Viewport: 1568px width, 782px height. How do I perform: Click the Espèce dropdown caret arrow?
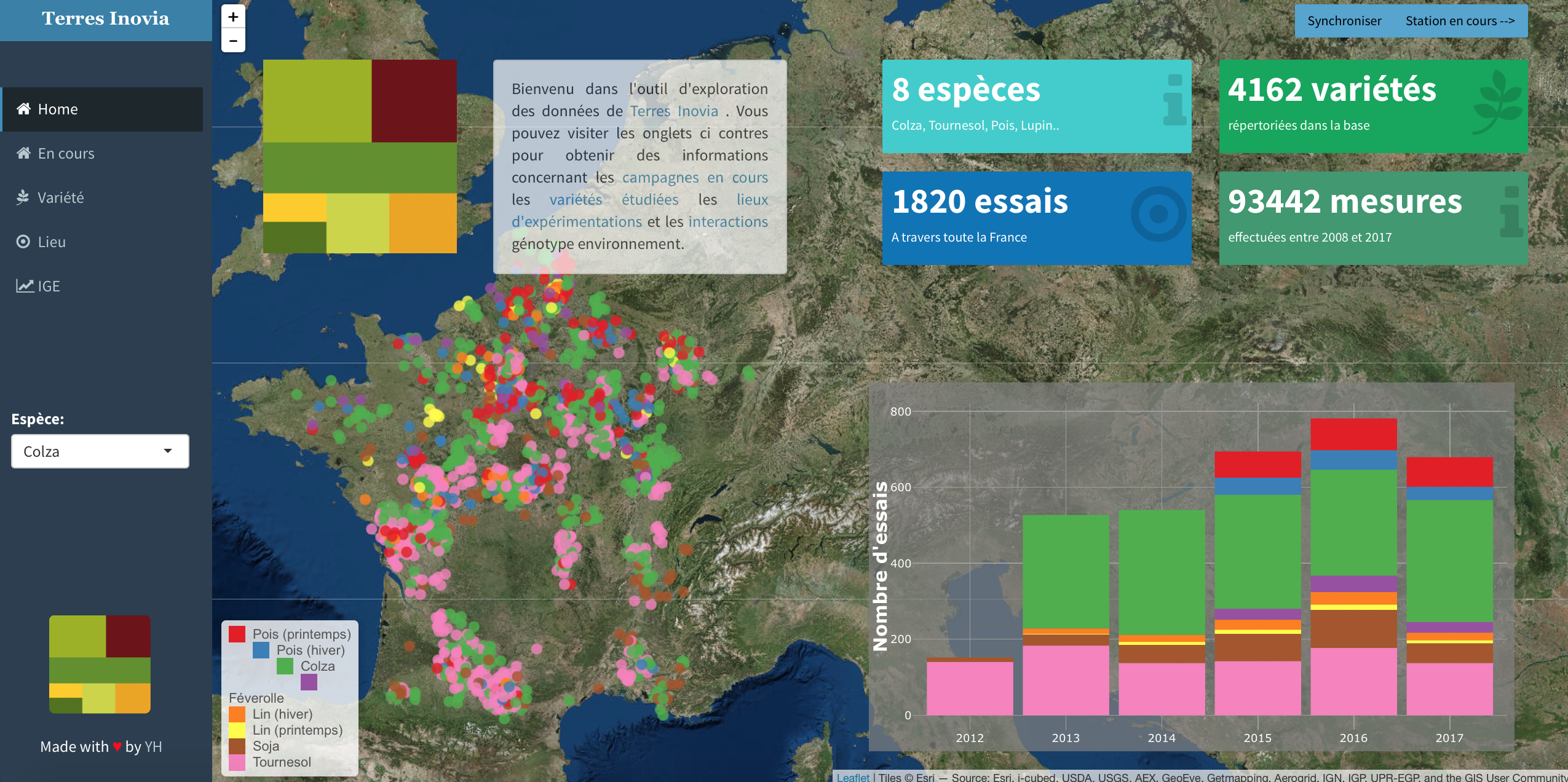click(168, 451)
